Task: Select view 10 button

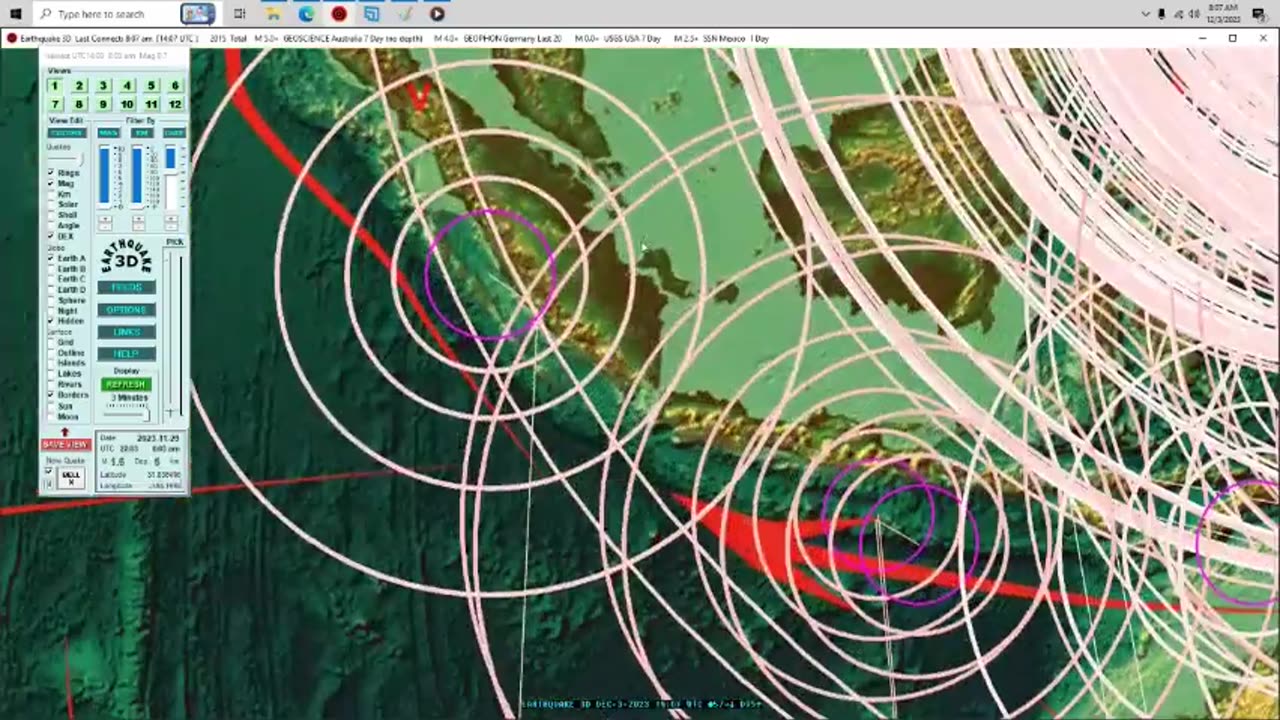Action: (127, 104)
